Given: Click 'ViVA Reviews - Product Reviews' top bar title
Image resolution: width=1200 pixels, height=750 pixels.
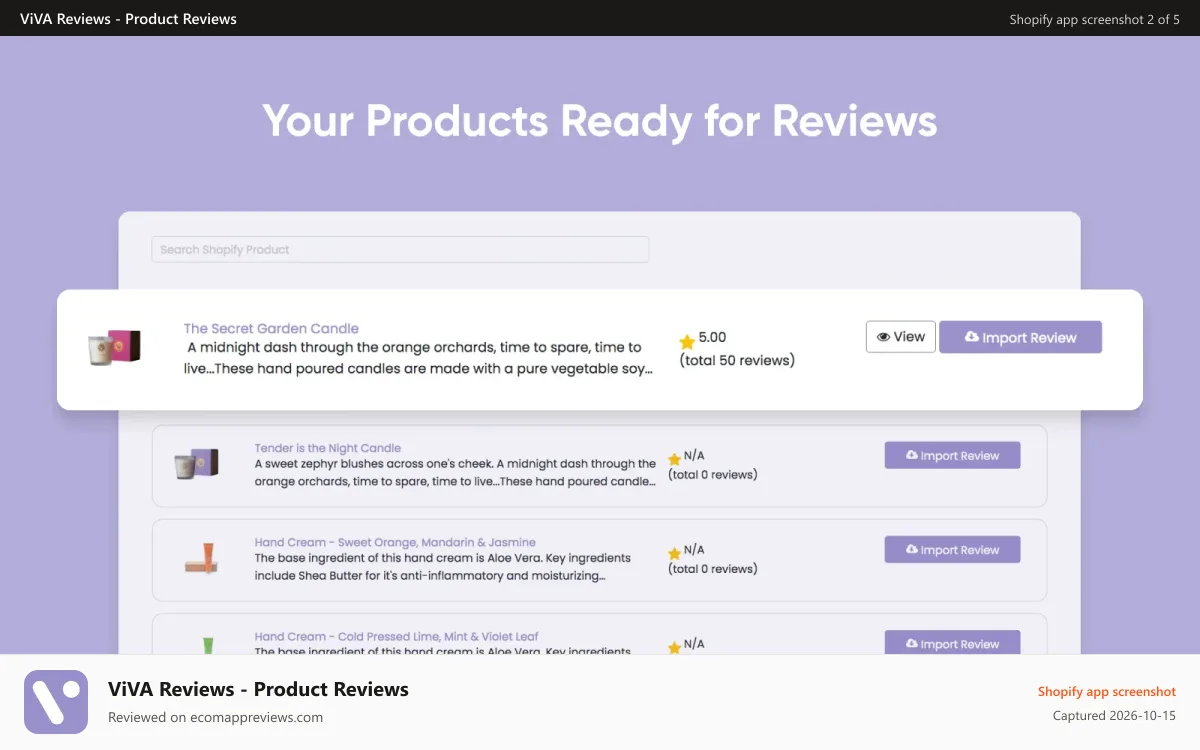Looking at the screenshot, I should (x=128, y=18).
